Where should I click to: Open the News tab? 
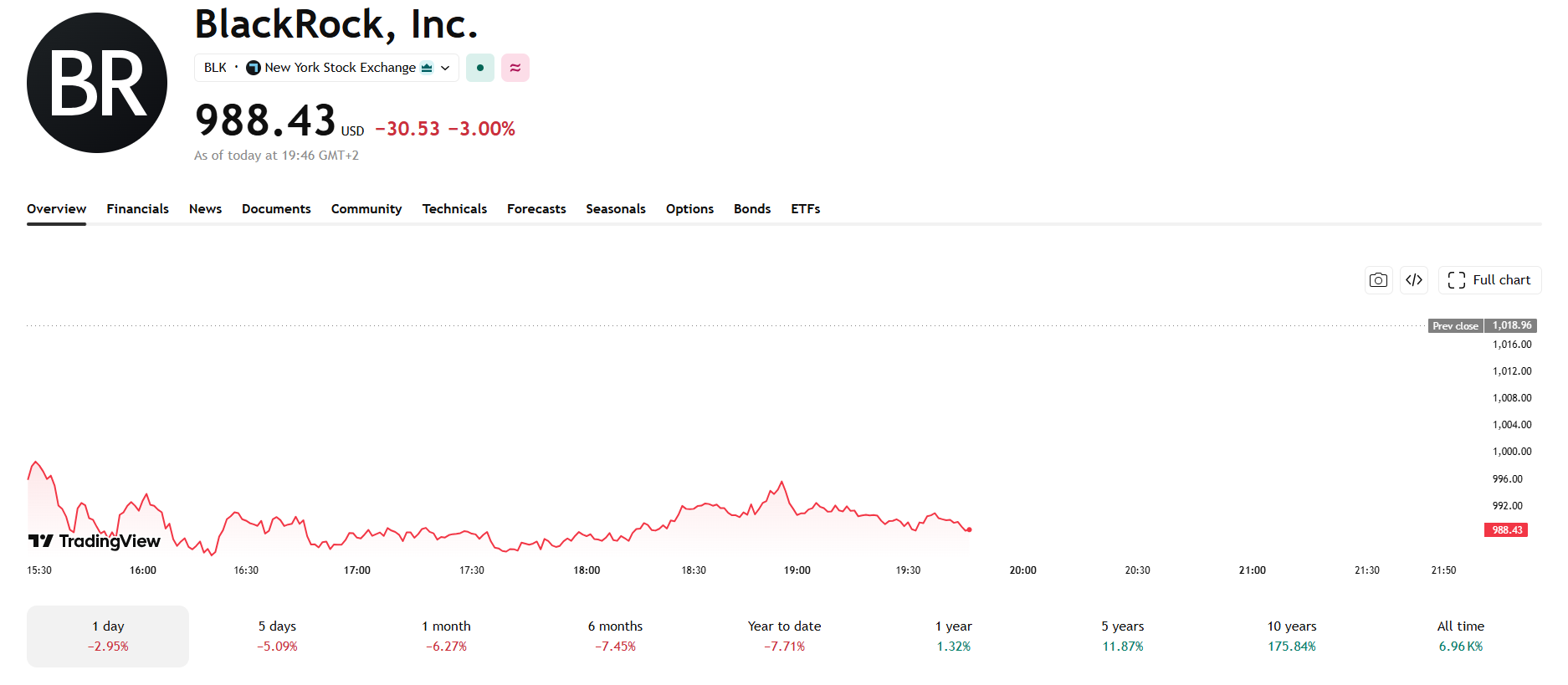point(205,209)
